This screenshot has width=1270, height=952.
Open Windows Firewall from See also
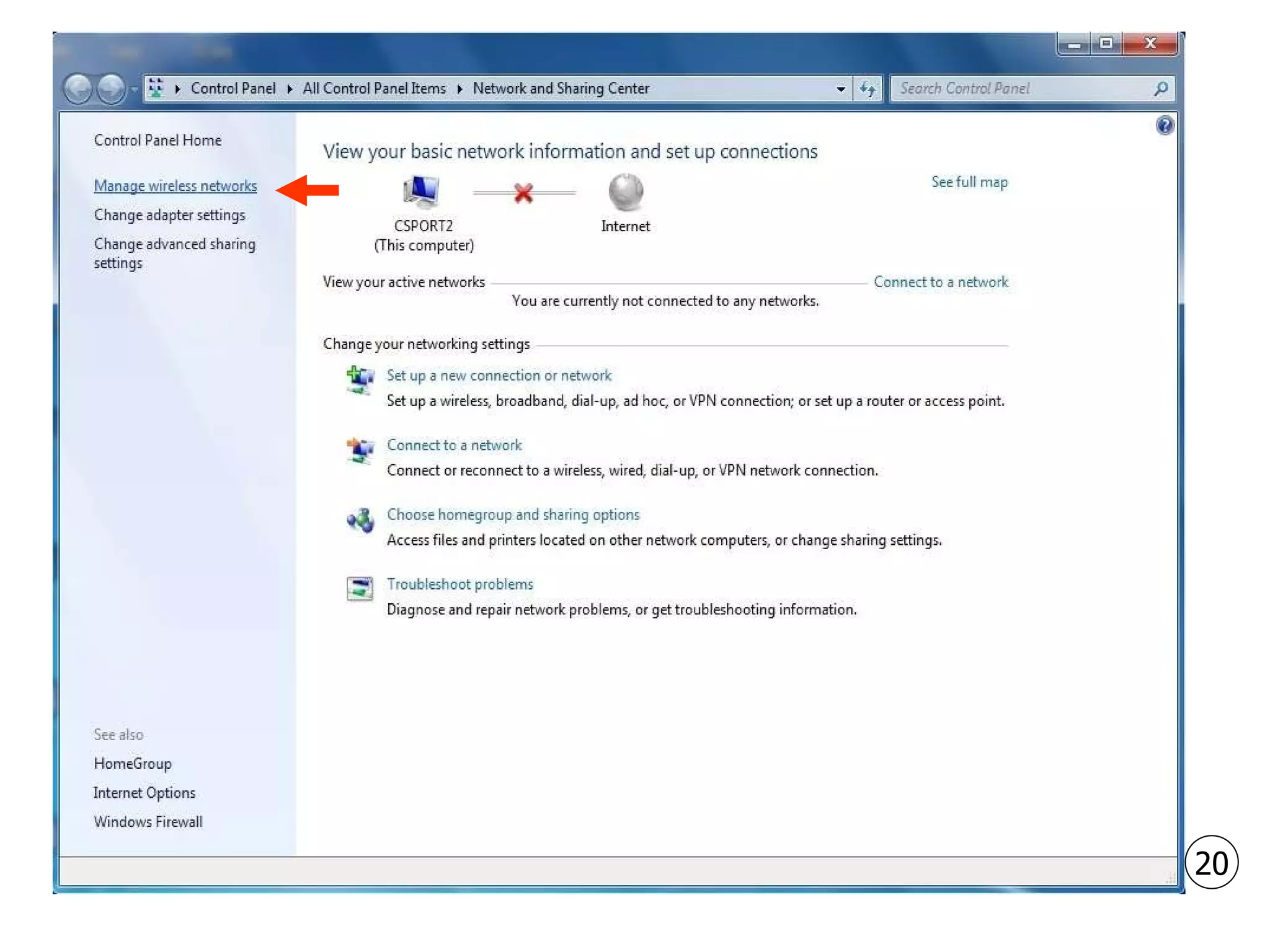coord(148,822)
